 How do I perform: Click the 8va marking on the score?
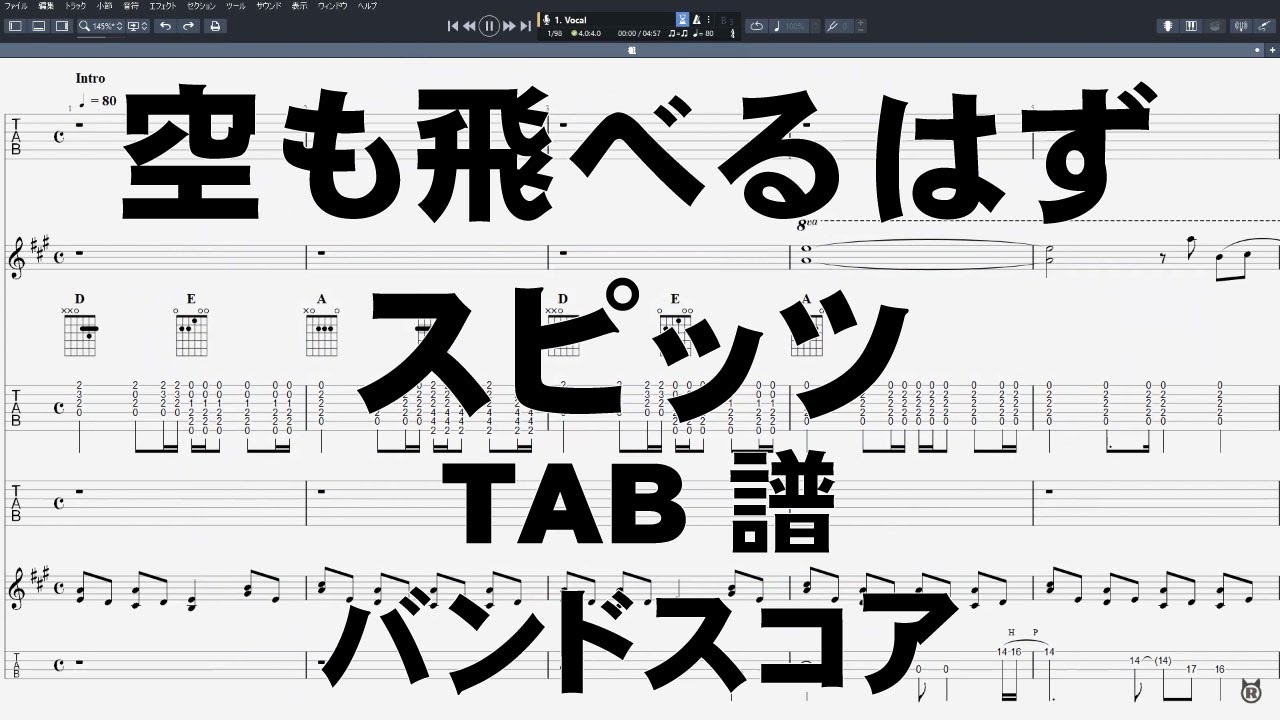(x=806, y=226)
